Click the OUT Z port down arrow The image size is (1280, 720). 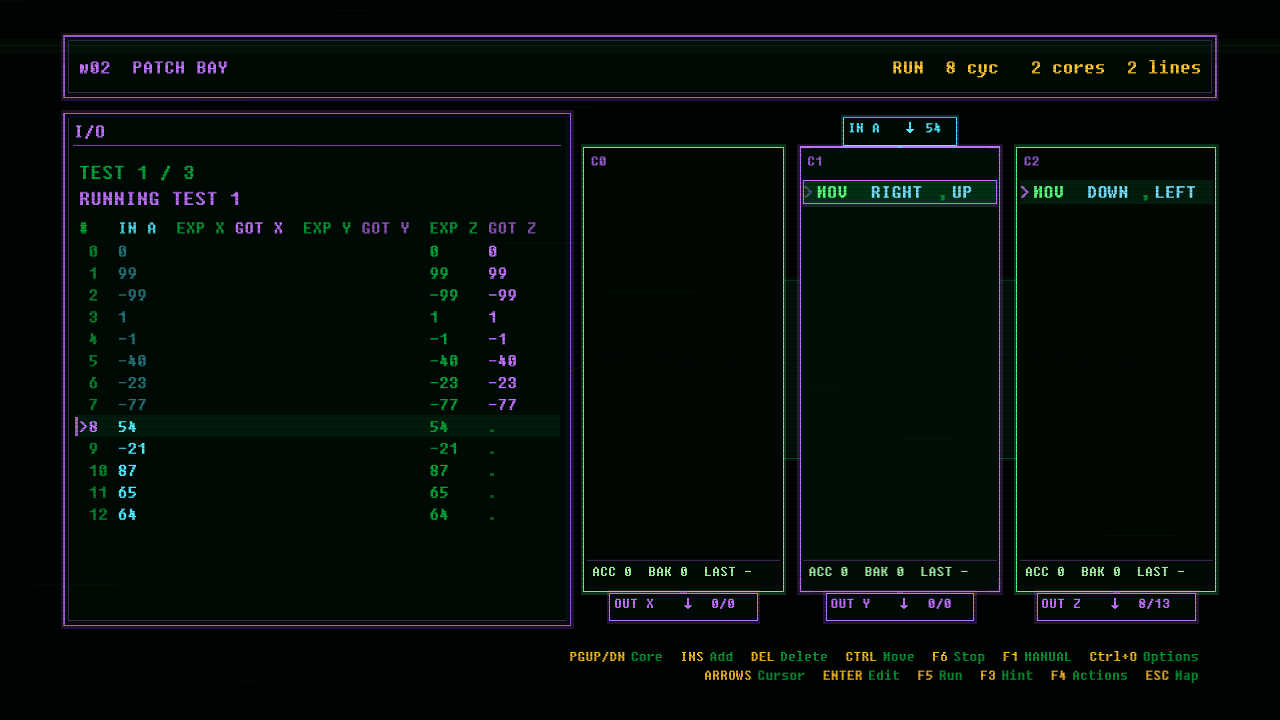1115,604
